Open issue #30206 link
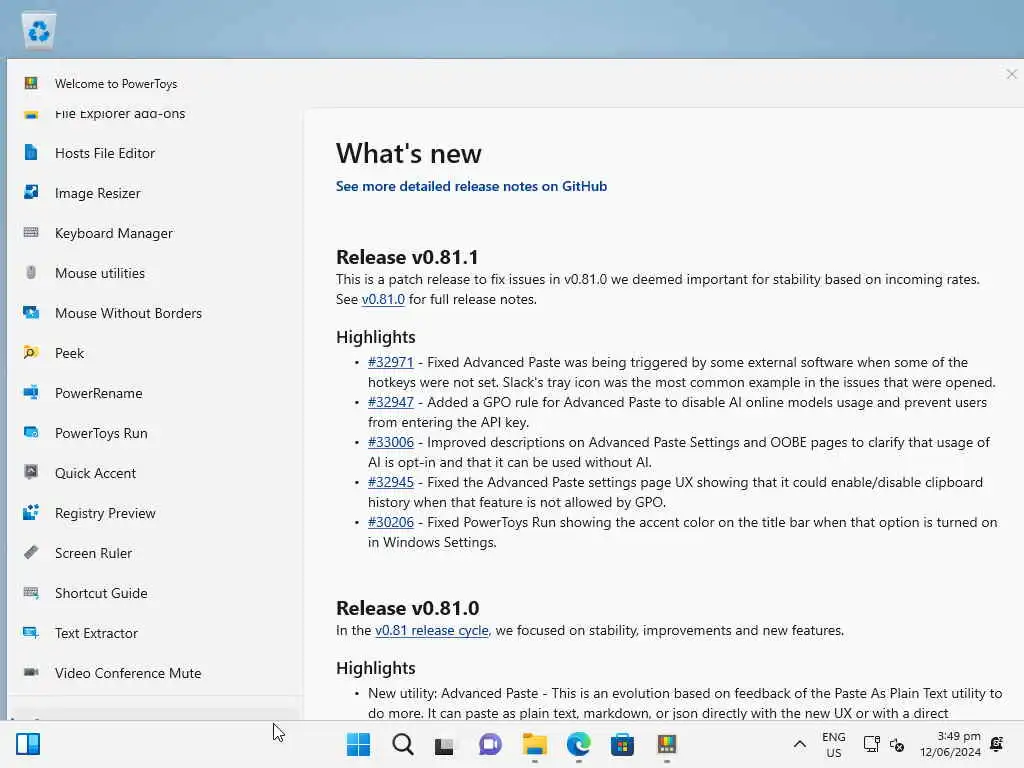 (x=391, y=522)
